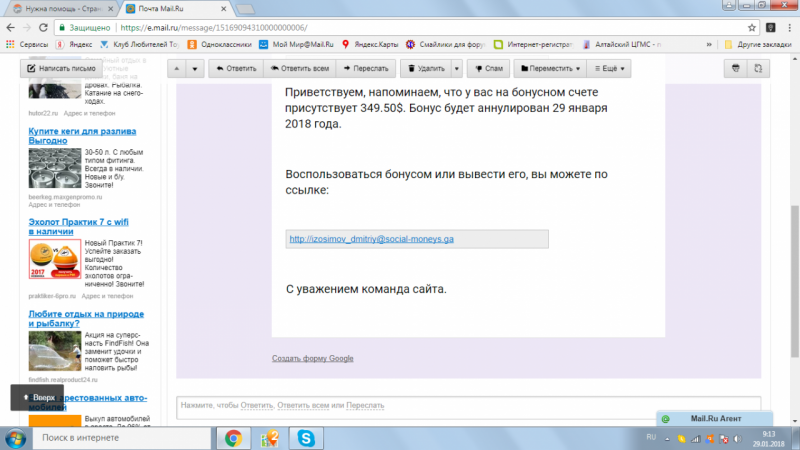Viewport: 800px width, 450px height.
Task: Click the FindFish ad thumbnail
Action: (55, 351)
